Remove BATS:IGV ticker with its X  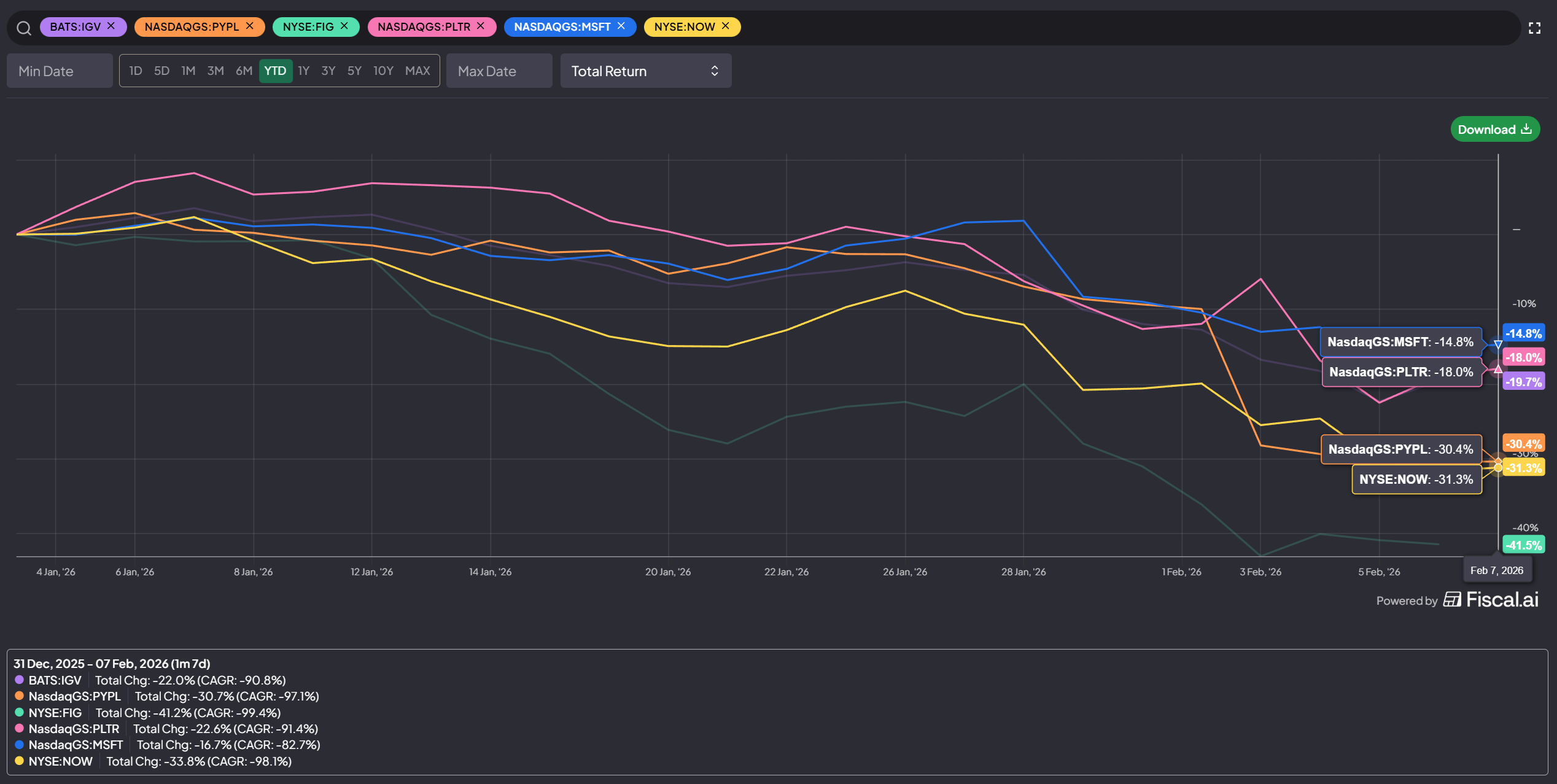point(111,26)
